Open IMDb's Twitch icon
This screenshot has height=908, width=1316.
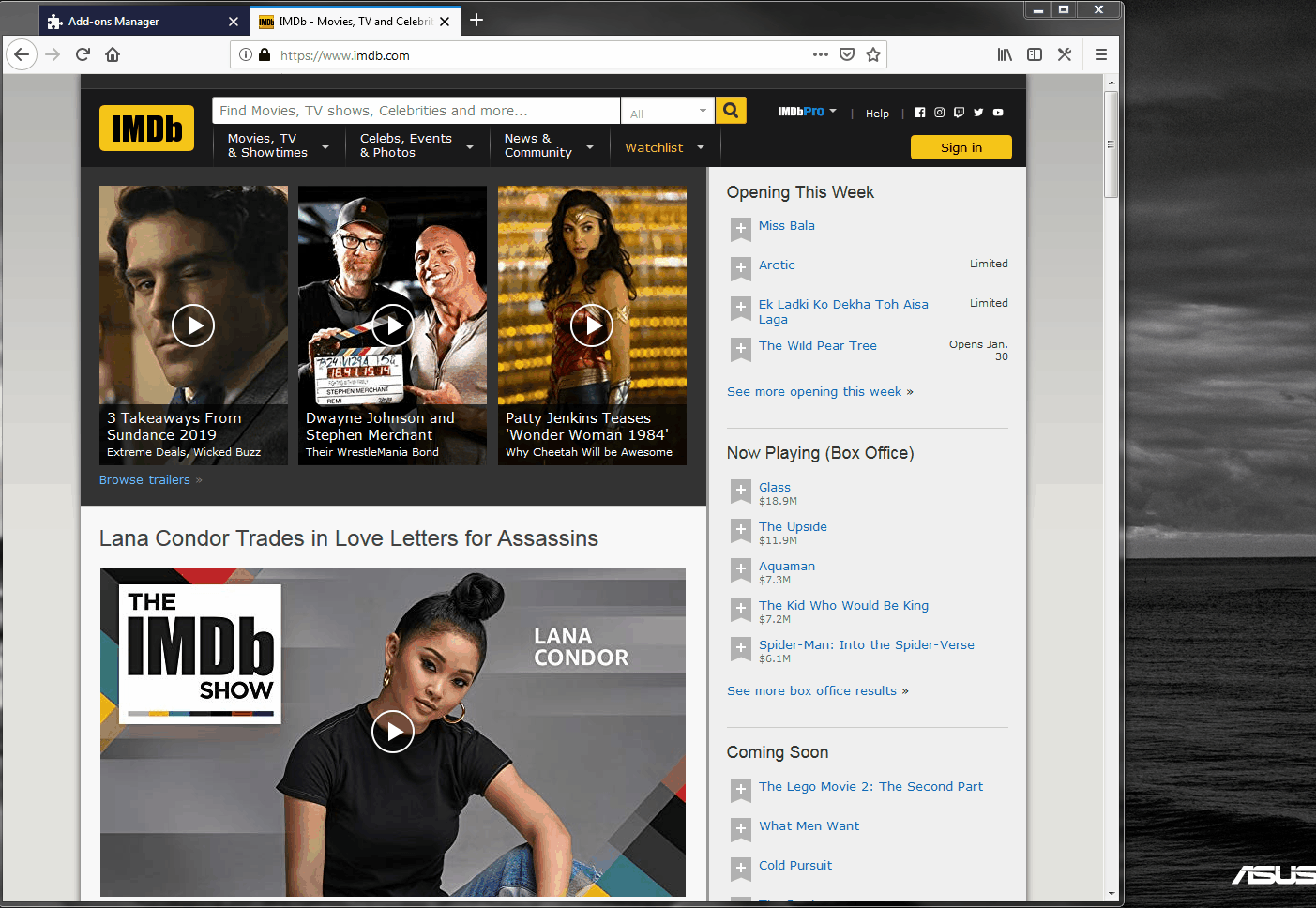pos(959,113)
